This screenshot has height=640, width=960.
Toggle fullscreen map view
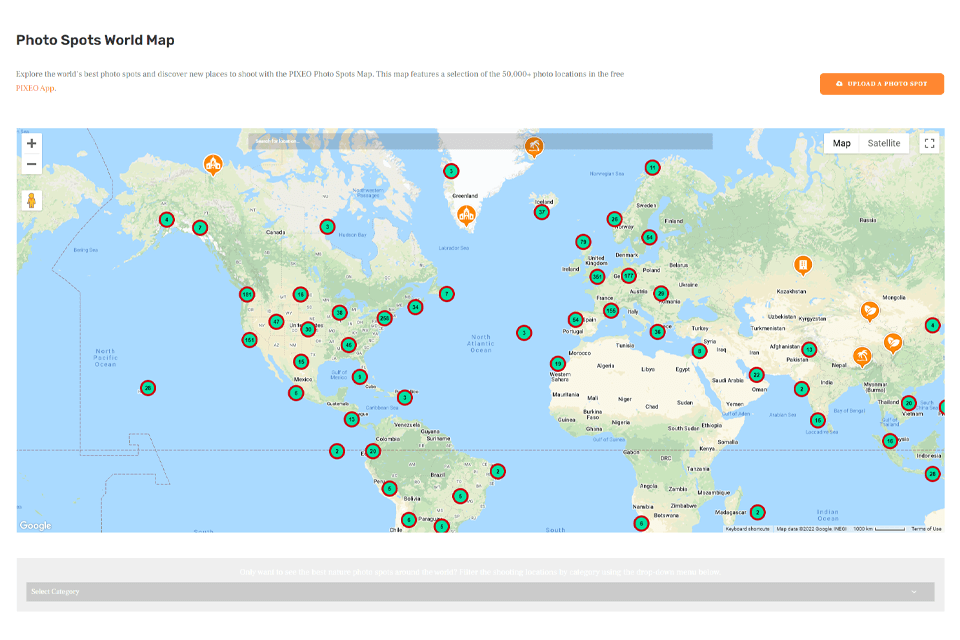(929, 143)
